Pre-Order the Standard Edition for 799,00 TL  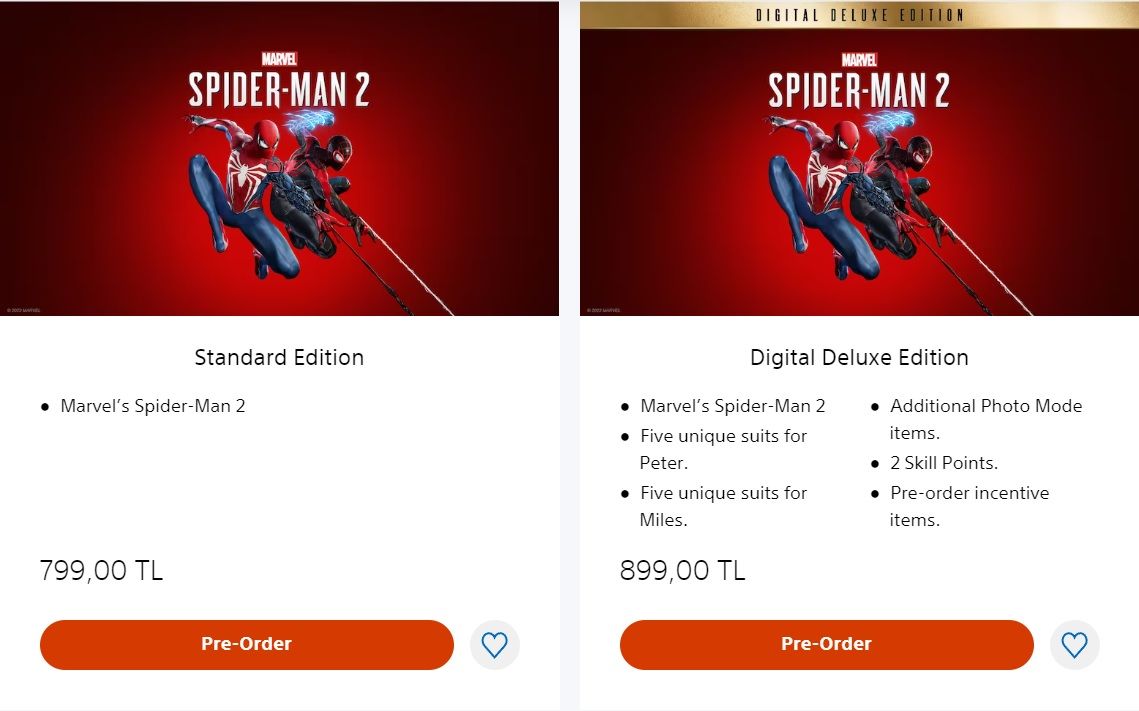pos(247,644)
